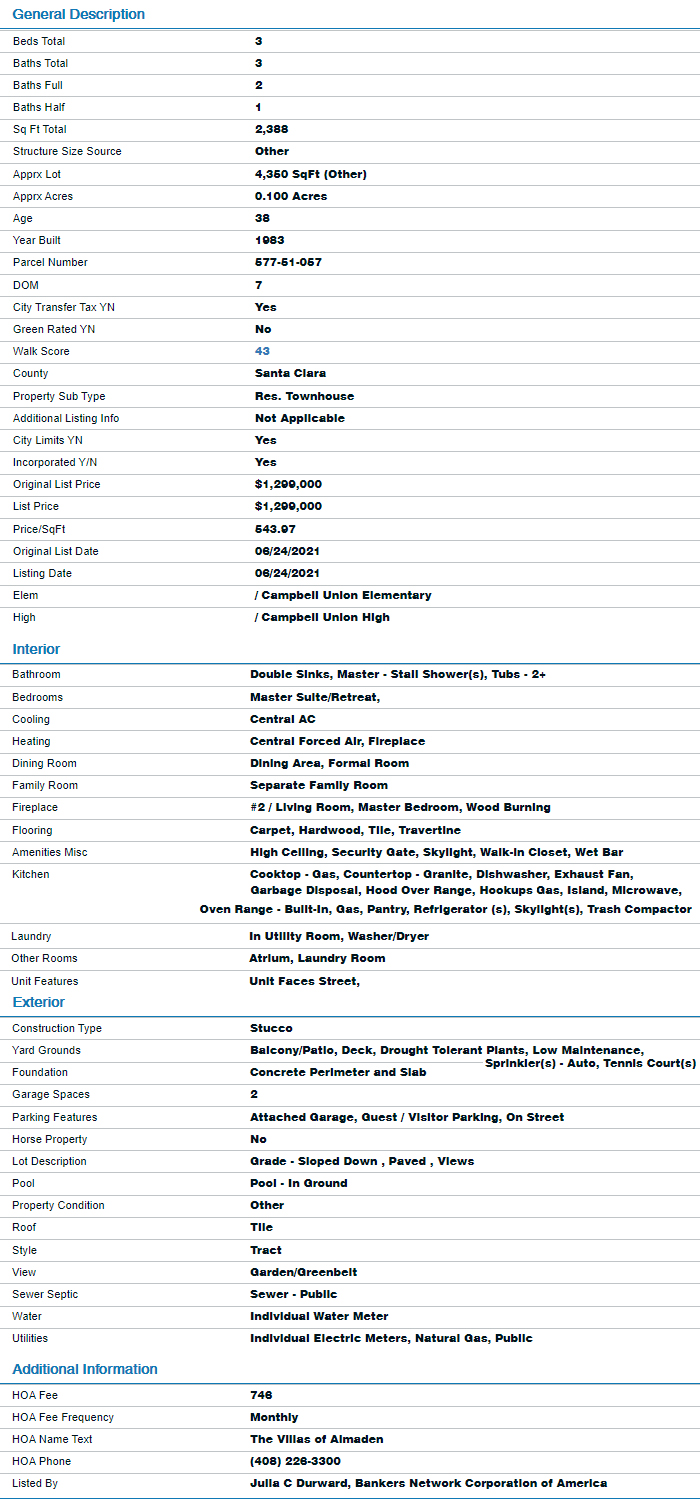Select Pool value Pool - In Ground
The image size is (700, 1499).
click(x=299, y=1183)
